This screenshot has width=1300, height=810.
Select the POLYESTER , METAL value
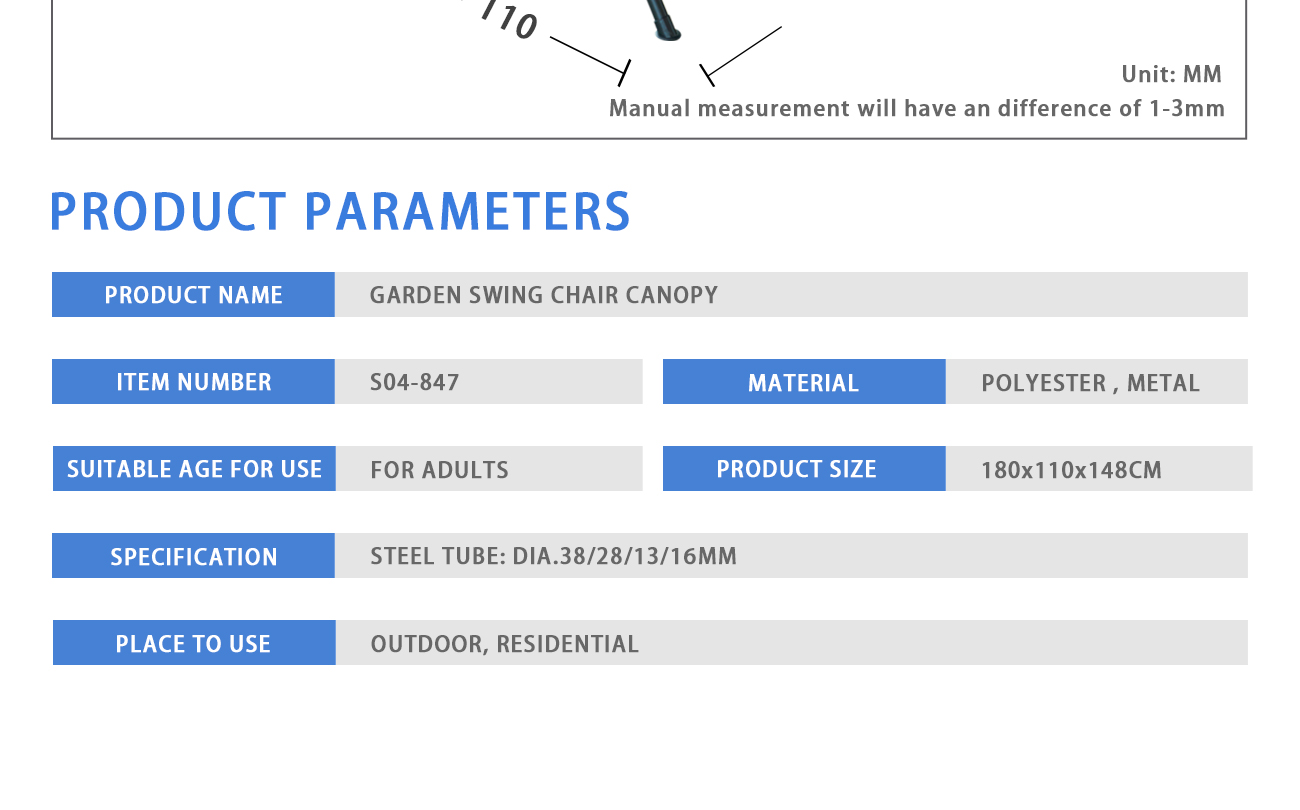tap(1090, 383)
